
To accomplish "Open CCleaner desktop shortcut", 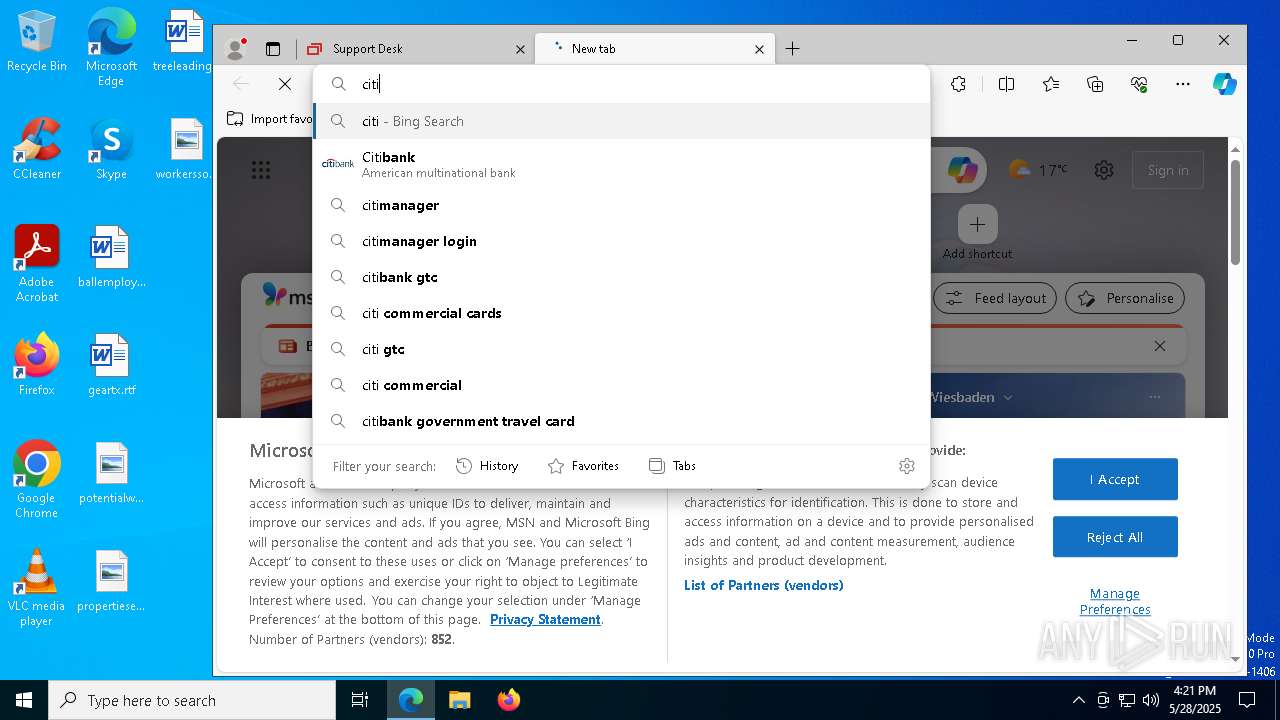I will tap(37, 150).
